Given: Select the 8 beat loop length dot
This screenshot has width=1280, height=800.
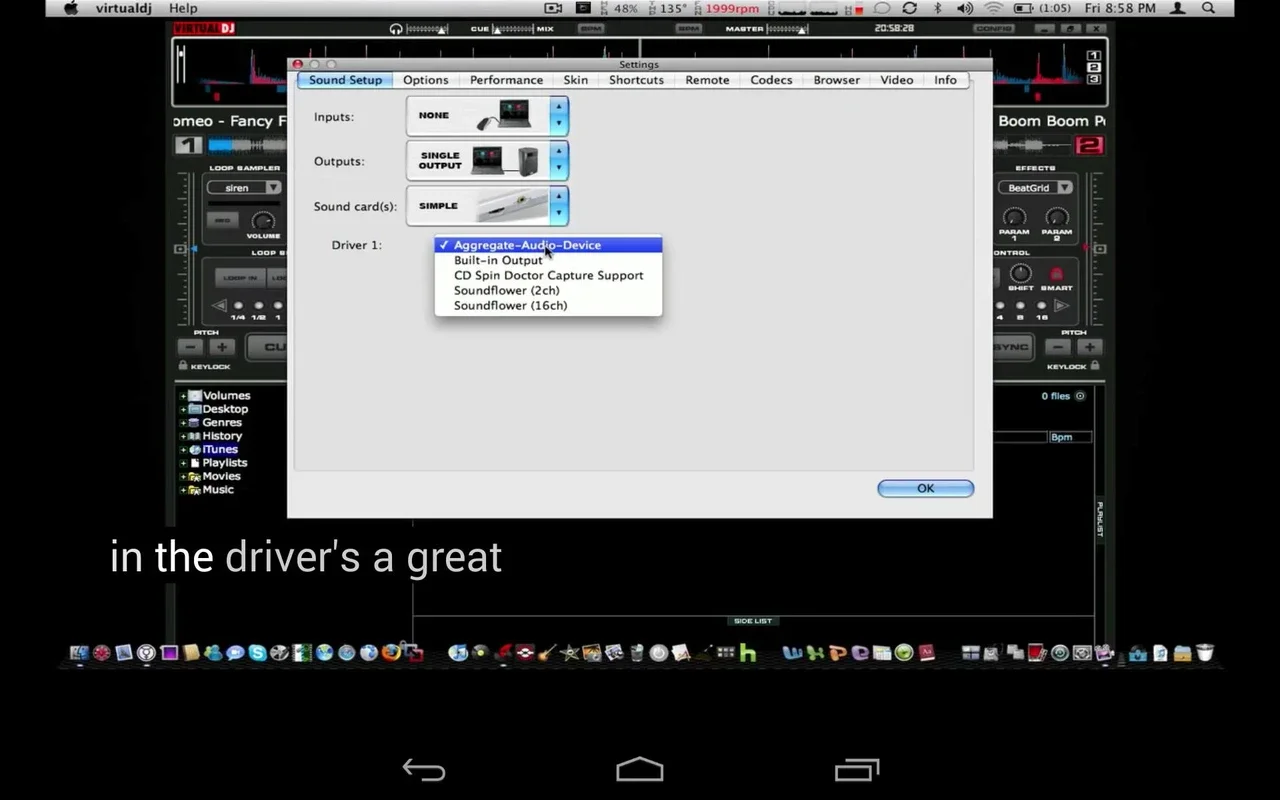Looking at the screenshot, I should click(x=1020, y=306).
